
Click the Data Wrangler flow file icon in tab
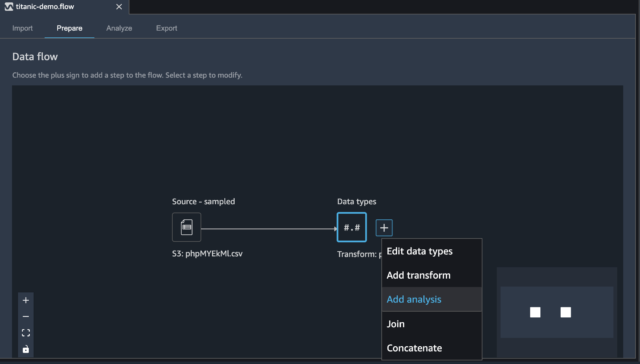click(9, 7)
